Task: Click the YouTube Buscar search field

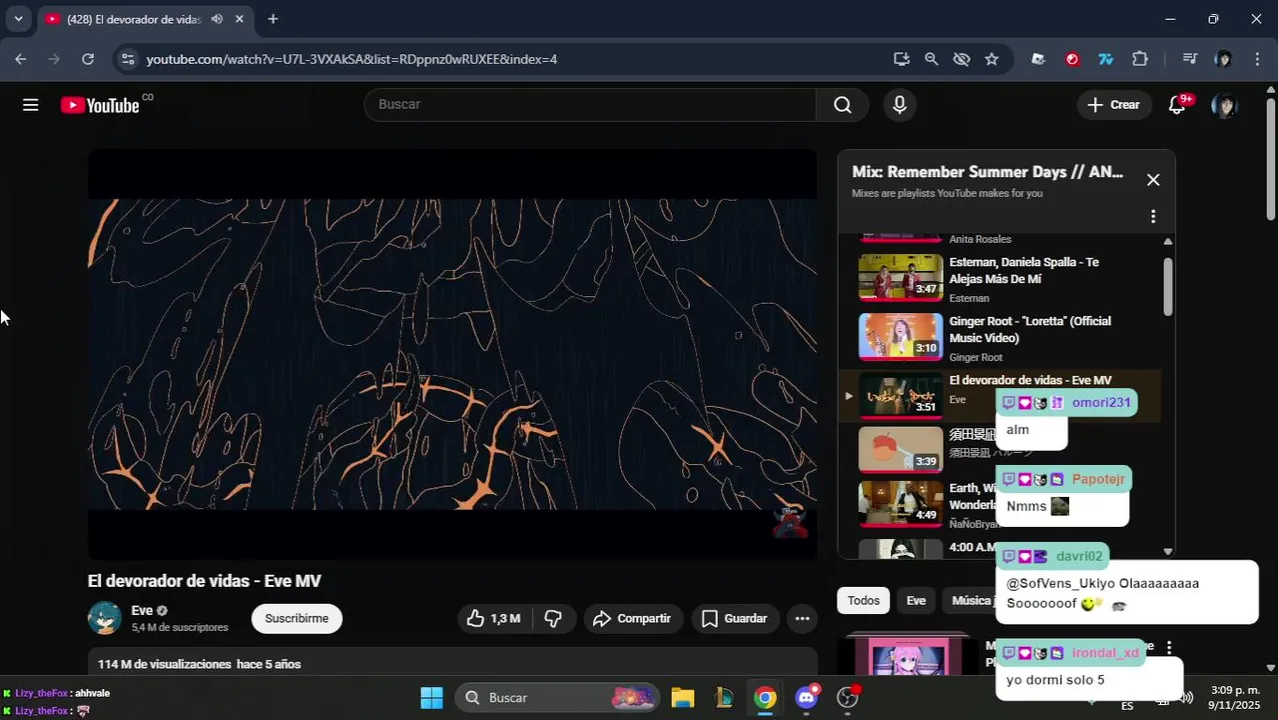Action: [x=590, y=105]
